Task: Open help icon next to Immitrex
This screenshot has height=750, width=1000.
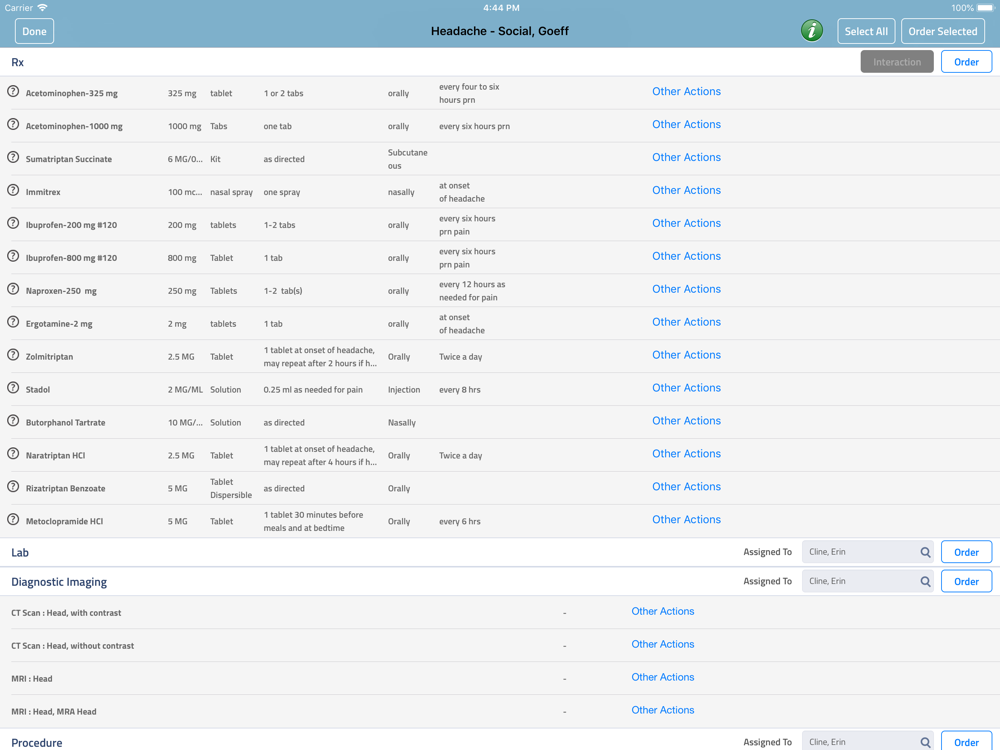Action: (13, 191)
